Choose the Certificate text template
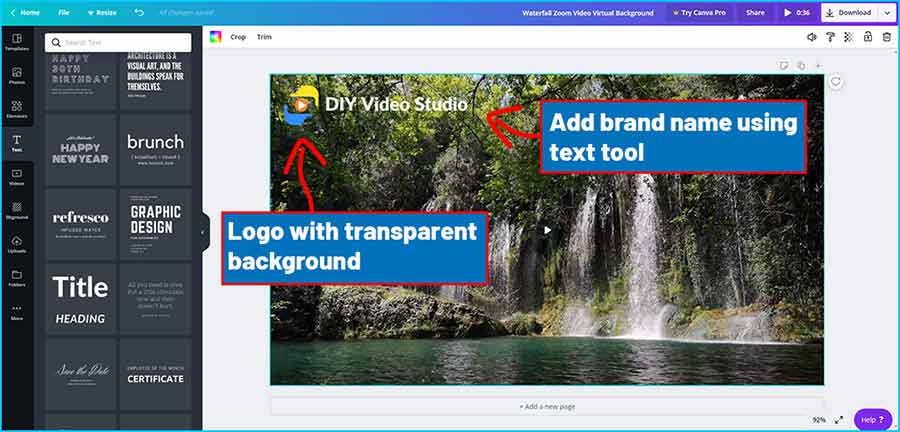The image size is (900, 432). tap(156, 373)
